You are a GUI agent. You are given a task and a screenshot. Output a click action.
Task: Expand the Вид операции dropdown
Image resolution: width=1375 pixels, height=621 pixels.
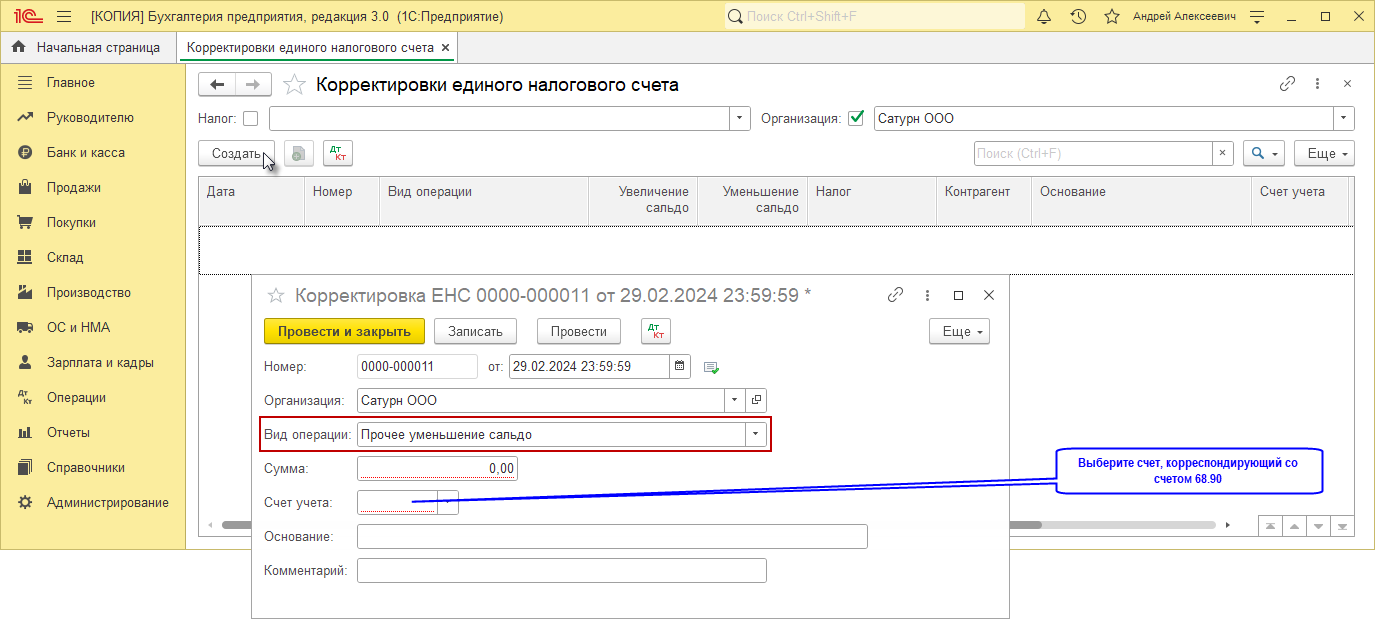pyautogui.click(x=757, y=435)
